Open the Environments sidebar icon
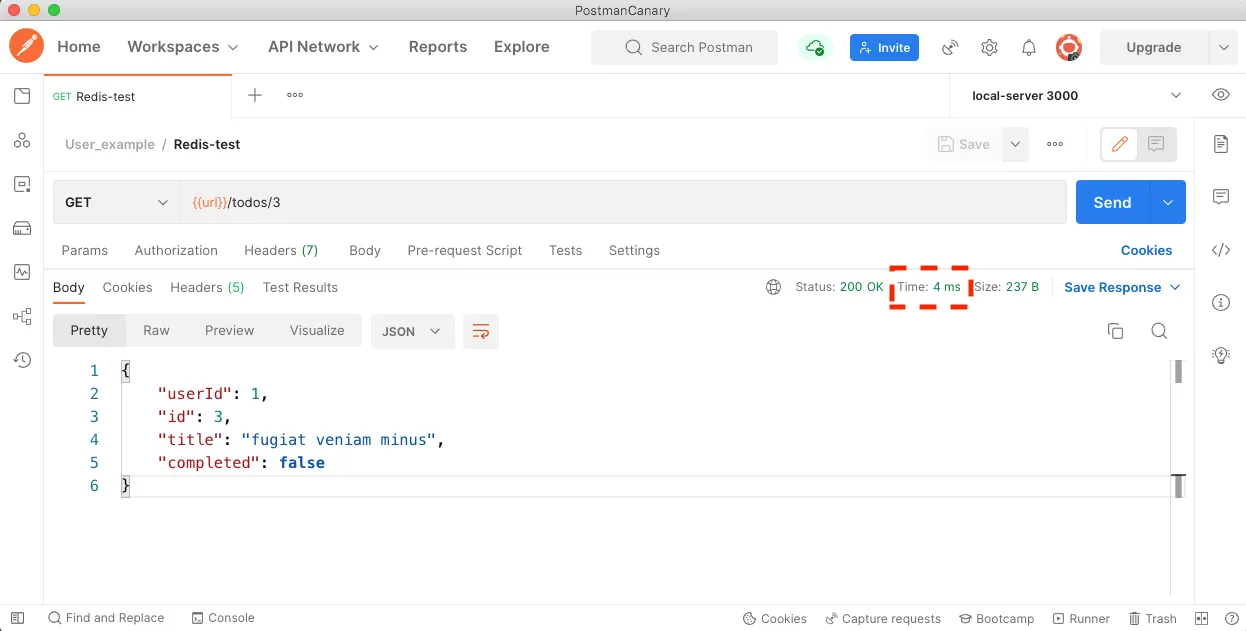The image size is (1246, 631). tap(22, 184)
